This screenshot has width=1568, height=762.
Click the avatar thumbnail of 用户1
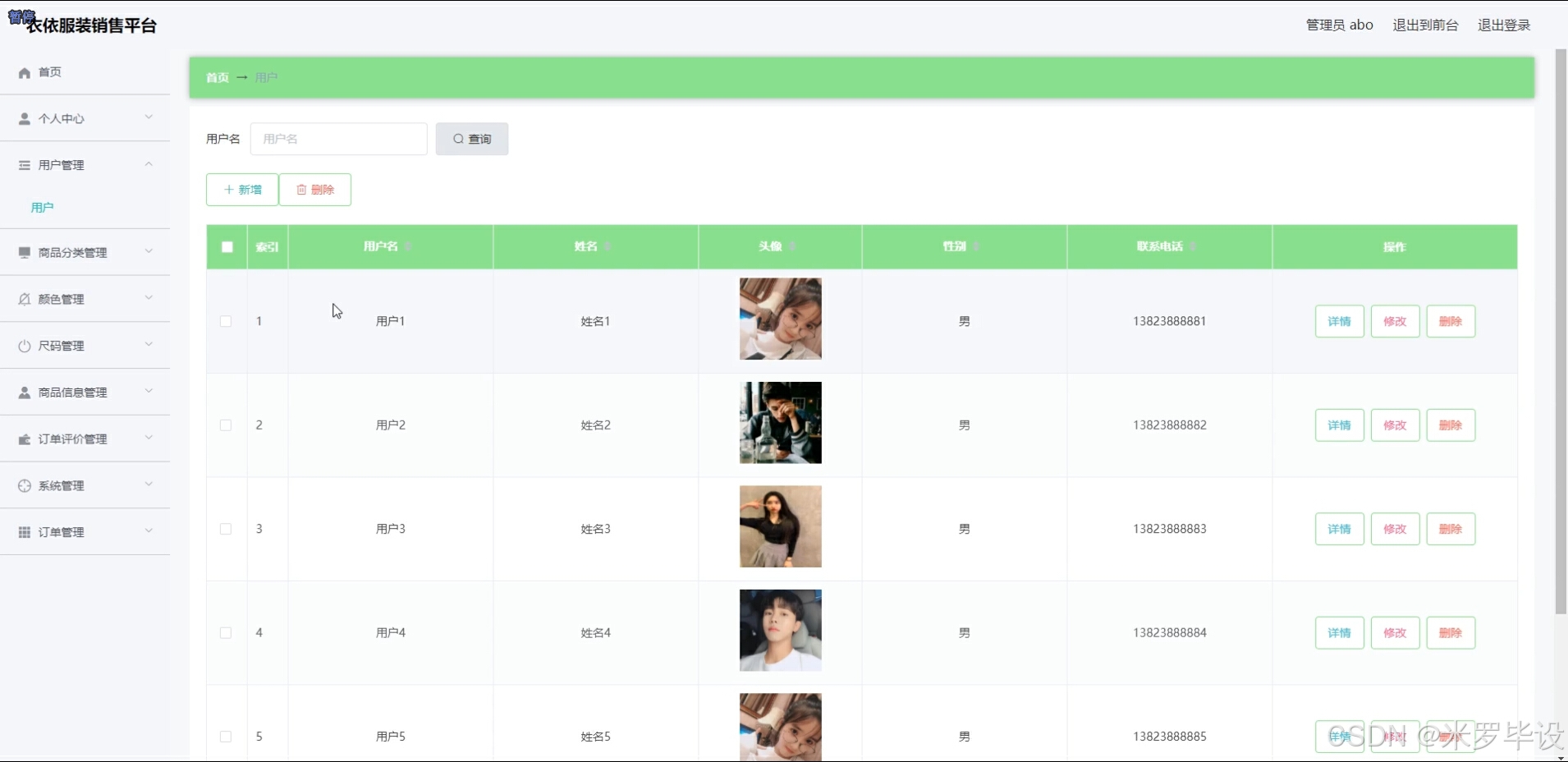coord(781,319)
